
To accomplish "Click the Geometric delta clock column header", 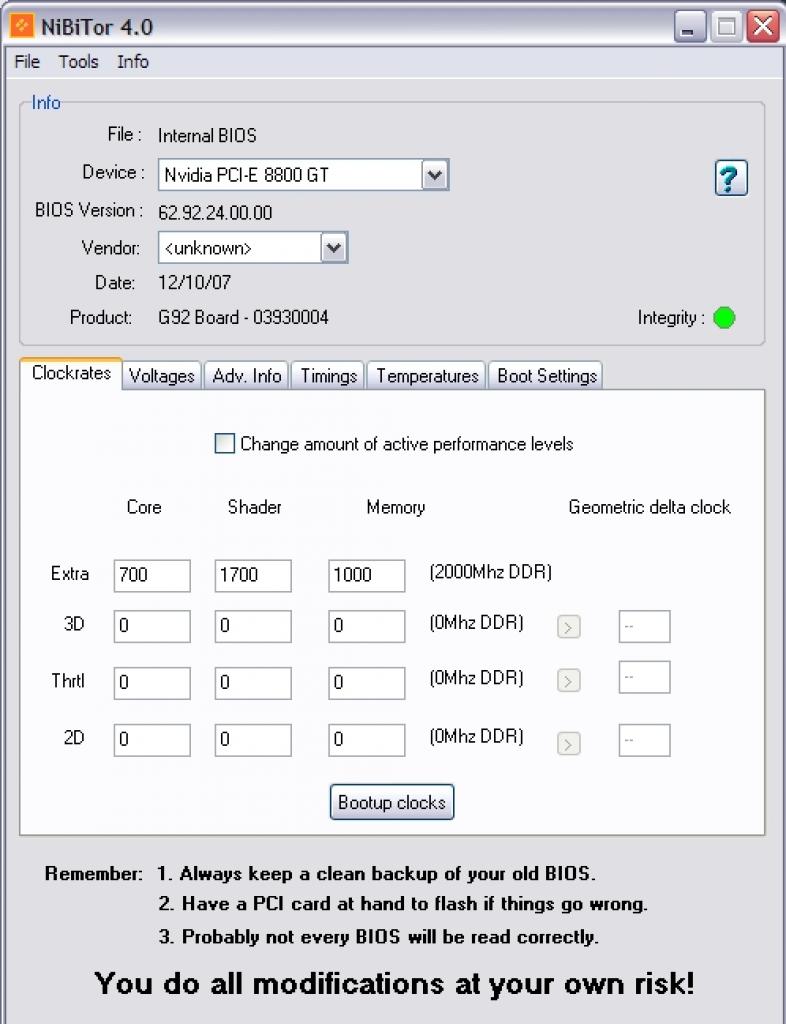I will [x=650, y=507].
